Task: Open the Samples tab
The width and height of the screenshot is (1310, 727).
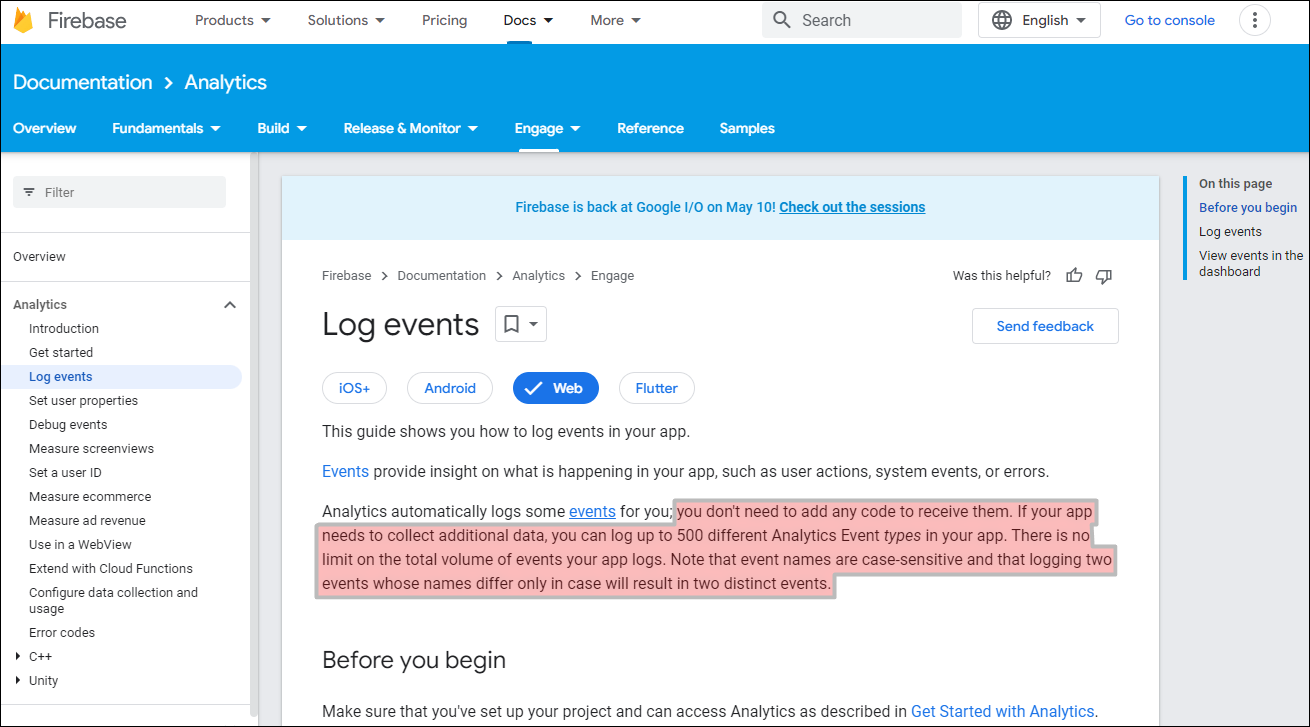Action: coord(747,128)
